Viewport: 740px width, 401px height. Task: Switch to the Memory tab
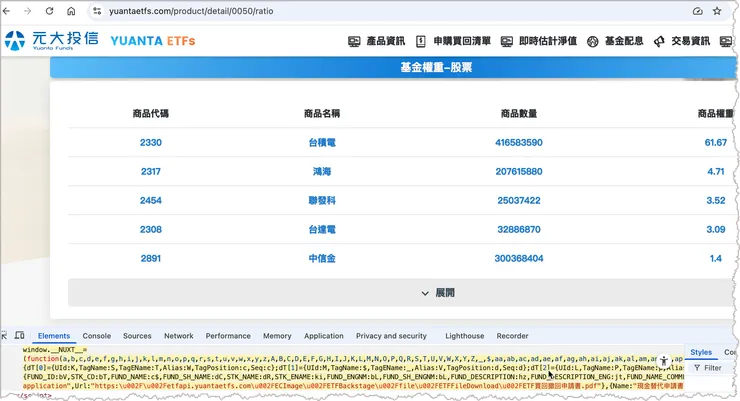(x=277, y=336)
